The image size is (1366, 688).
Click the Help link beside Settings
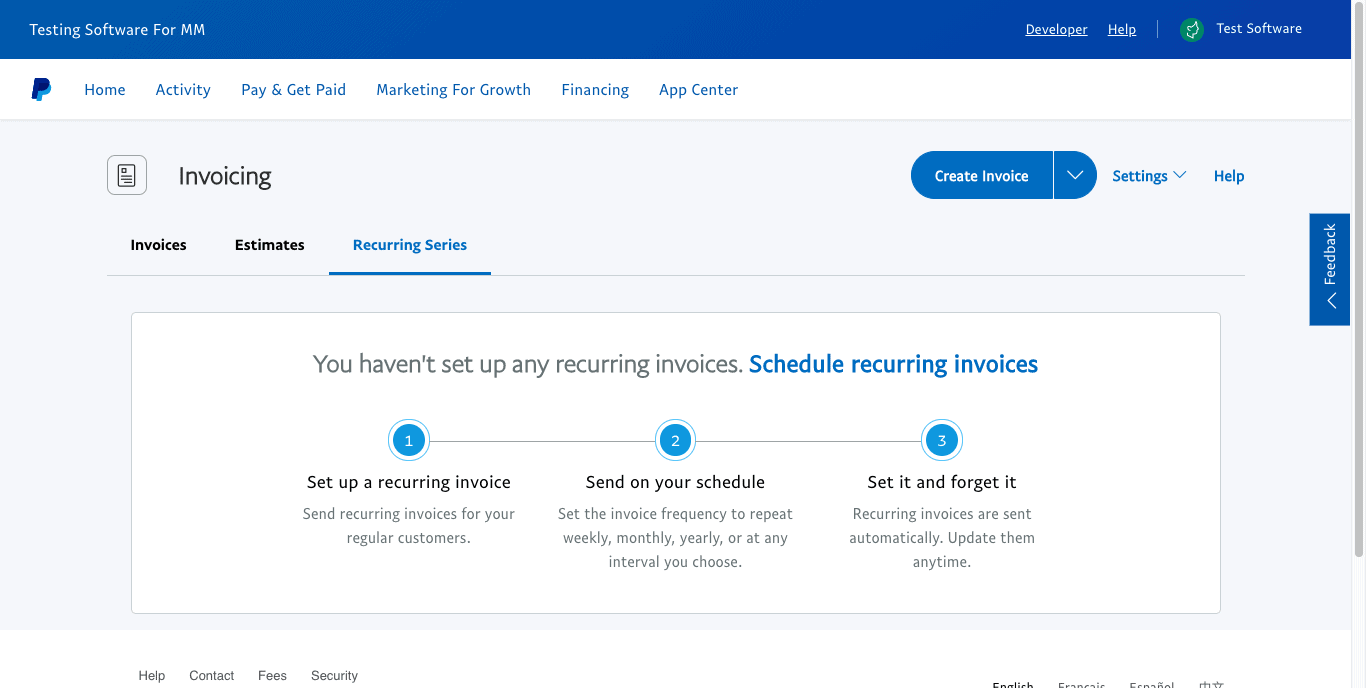click(x=1229, y=176)
